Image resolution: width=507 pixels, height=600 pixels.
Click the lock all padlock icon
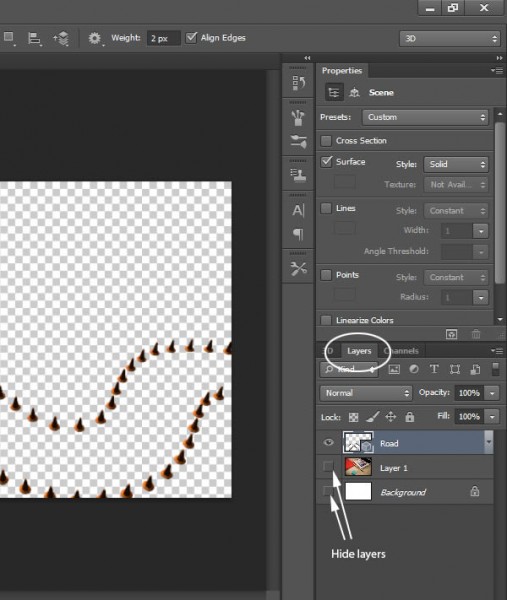point(409,416)
